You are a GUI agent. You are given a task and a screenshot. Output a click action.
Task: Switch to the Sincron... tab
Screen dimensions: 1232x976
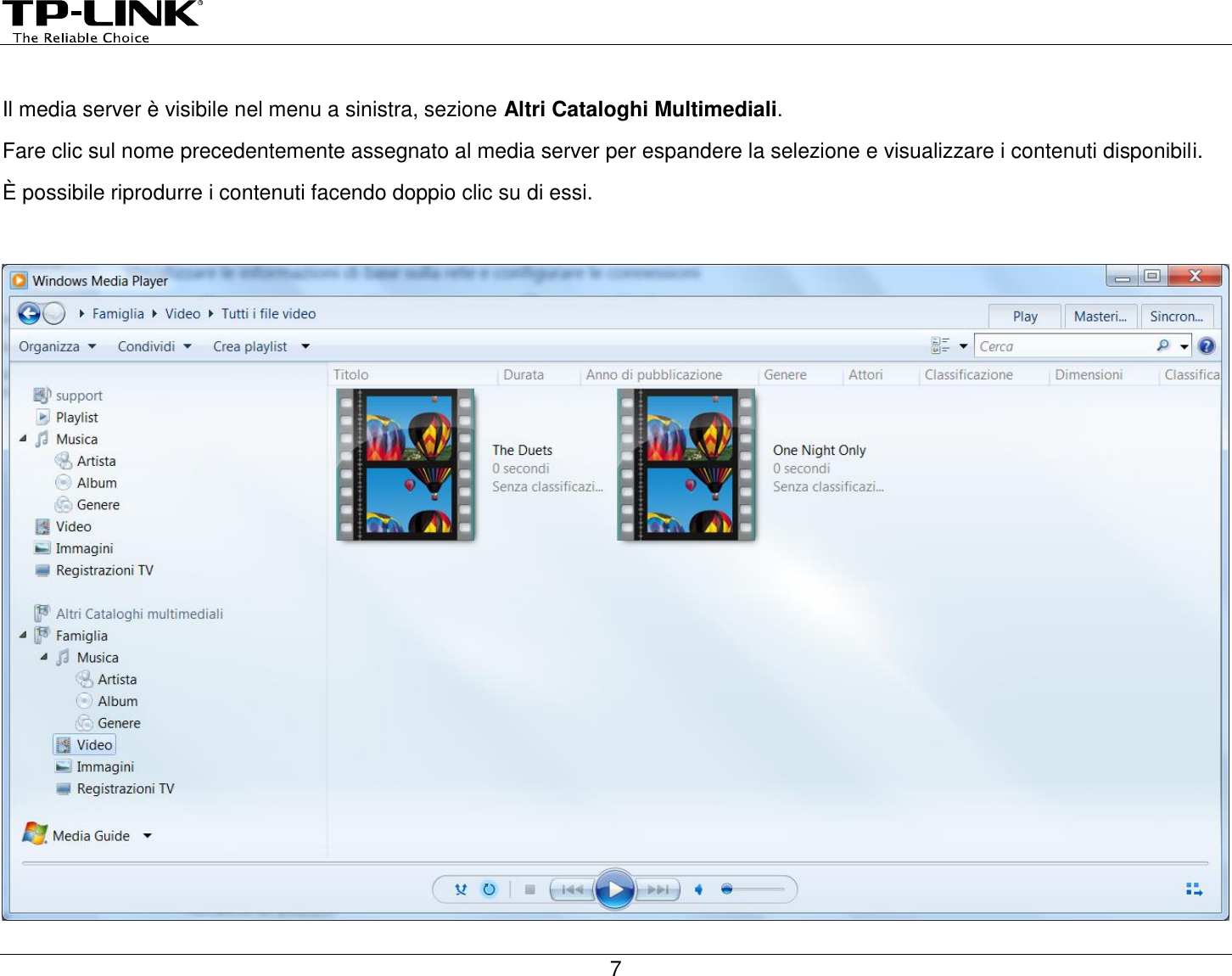[1177, 317]
